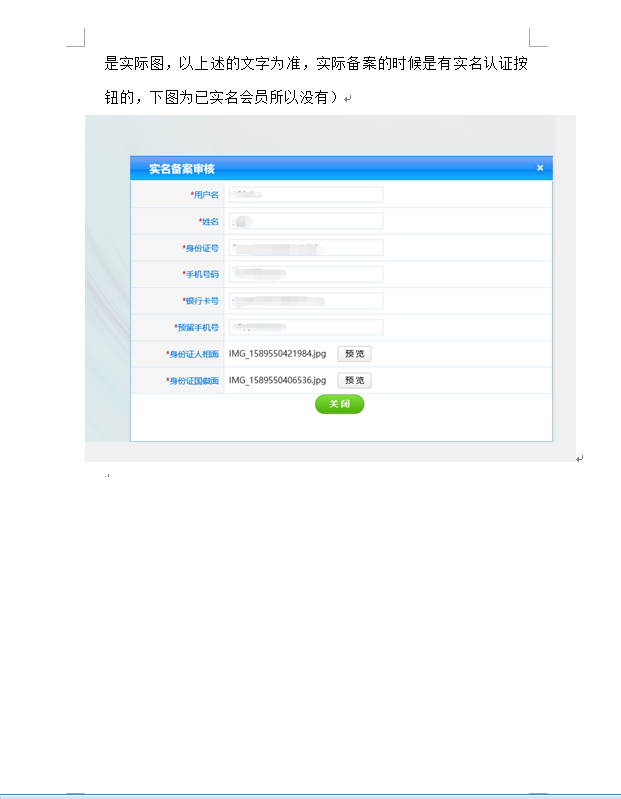Click the 实名备案审核 dialog title
This screenshot has height=799, width=621.
[x=181, y=169]
